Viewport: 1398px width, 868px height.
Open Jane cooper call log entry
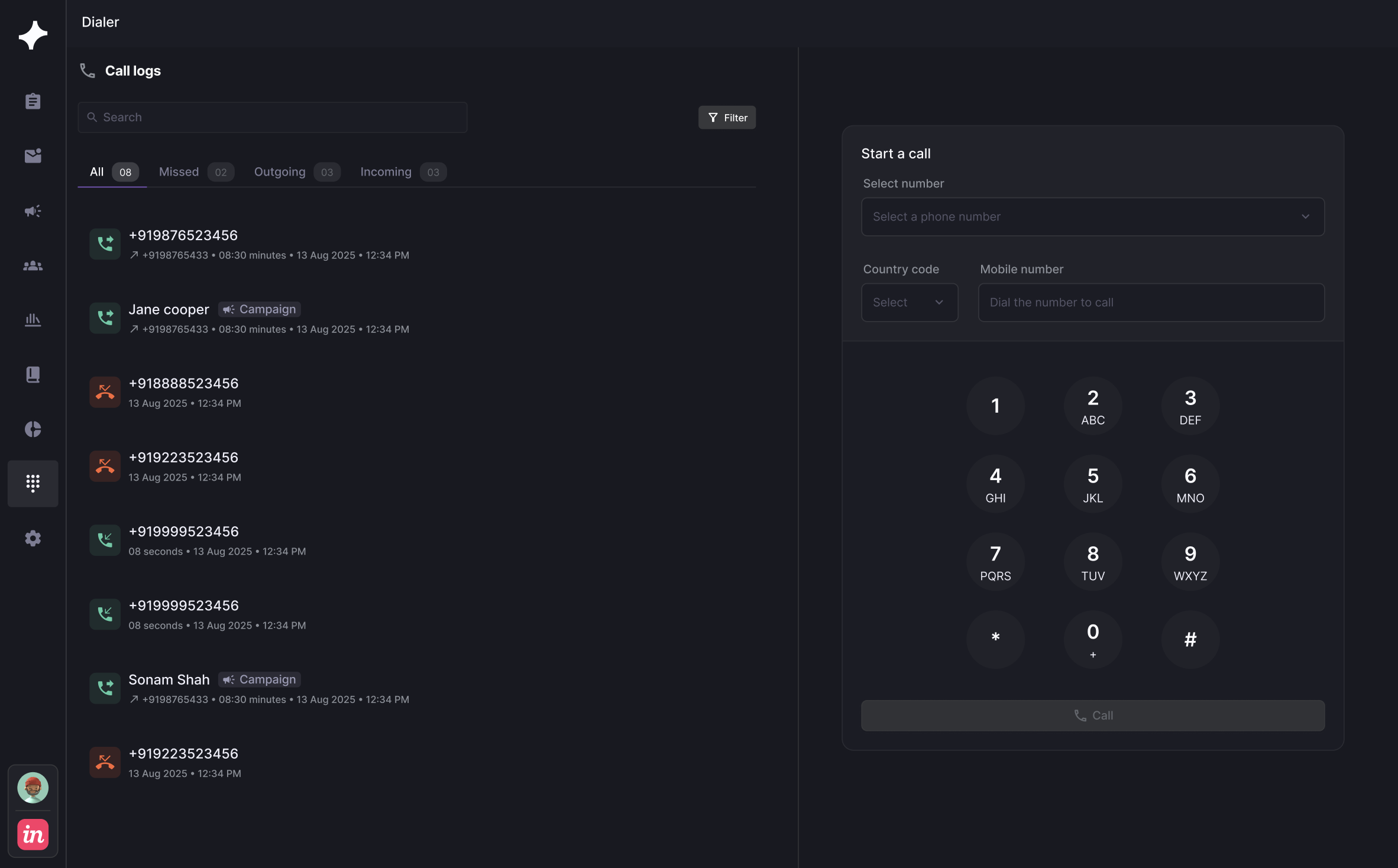(416, 318)
